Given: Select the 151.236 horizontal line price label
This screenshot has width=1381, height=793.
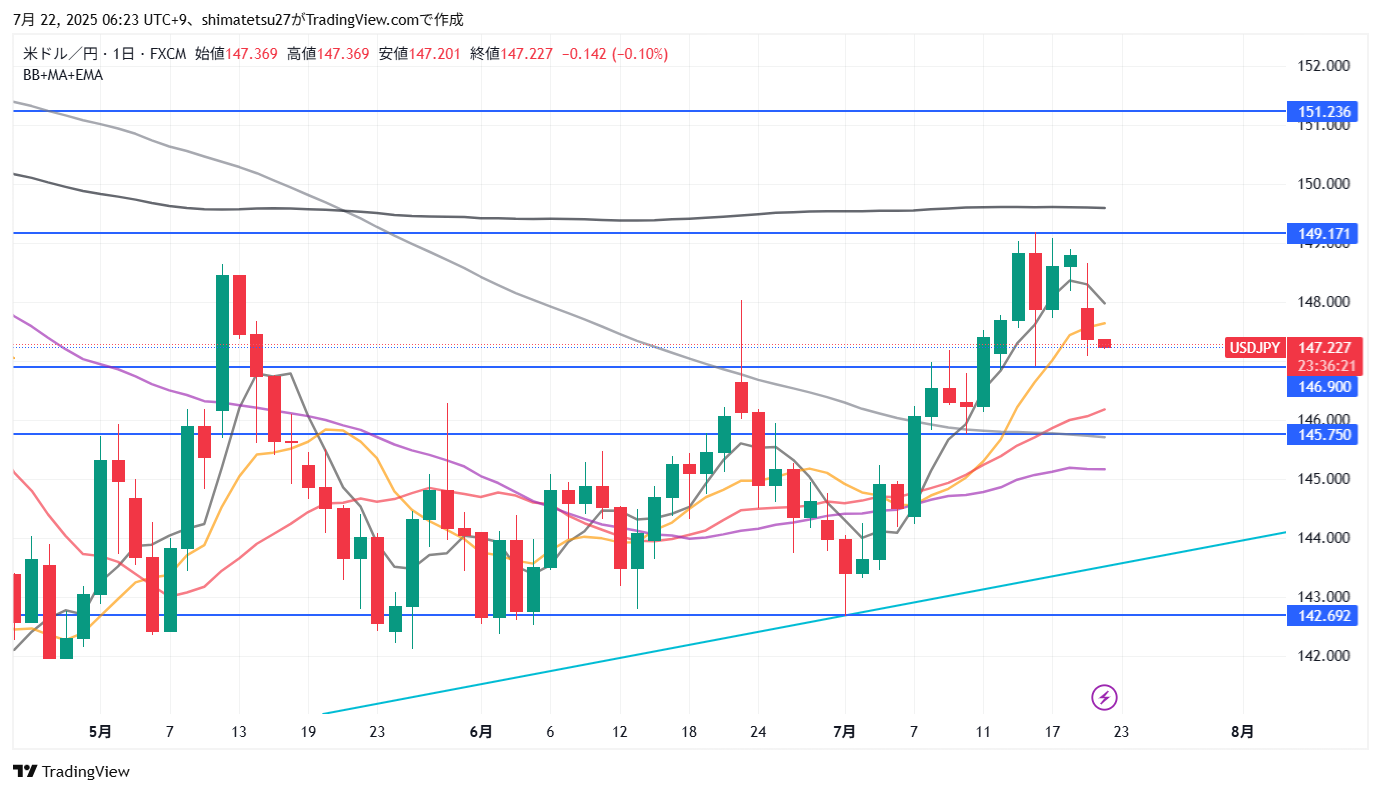Looking at the screenshot, I should pos(1324,112).
